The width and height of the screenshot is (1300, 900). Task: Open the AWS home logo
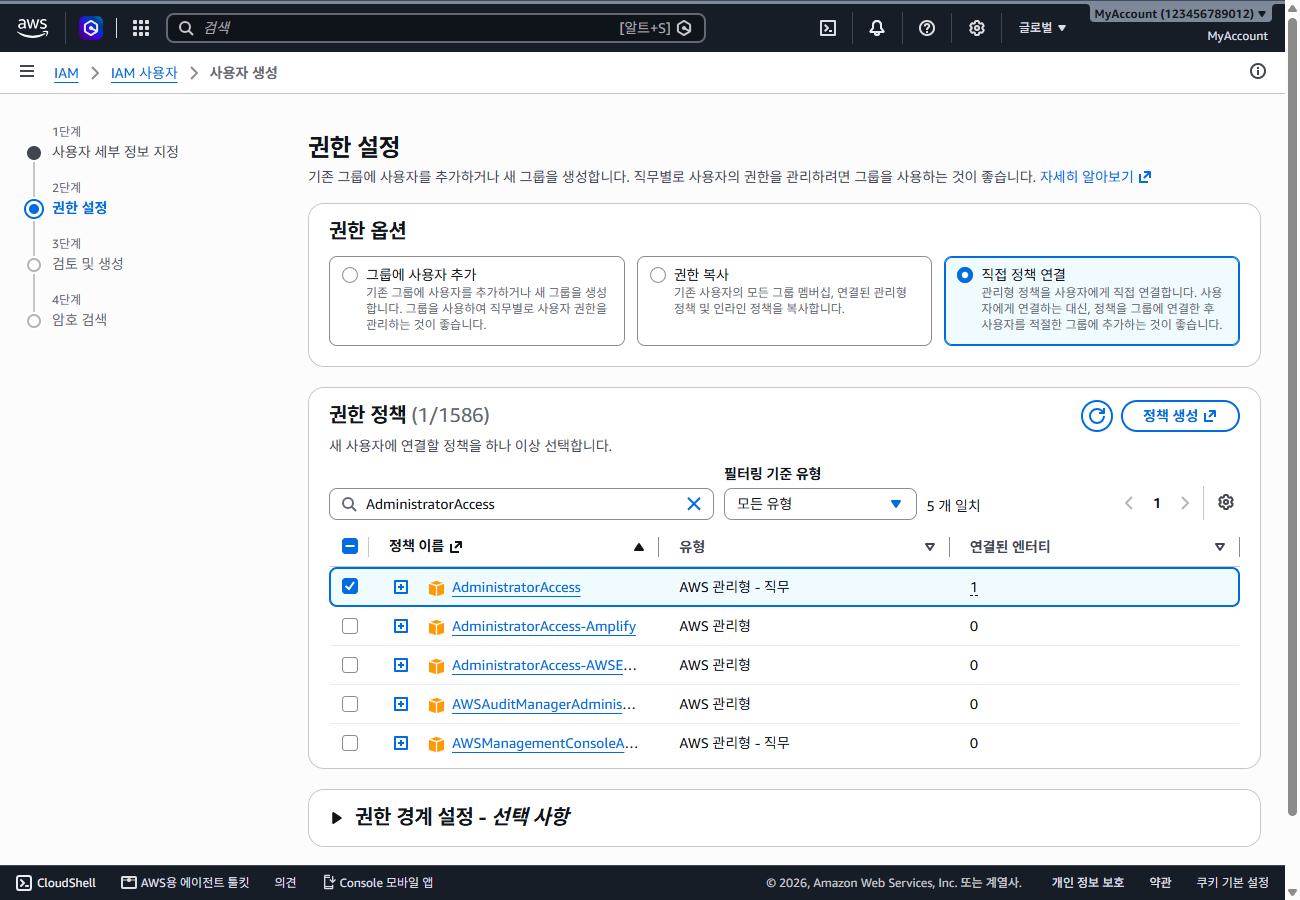(32, 28)
